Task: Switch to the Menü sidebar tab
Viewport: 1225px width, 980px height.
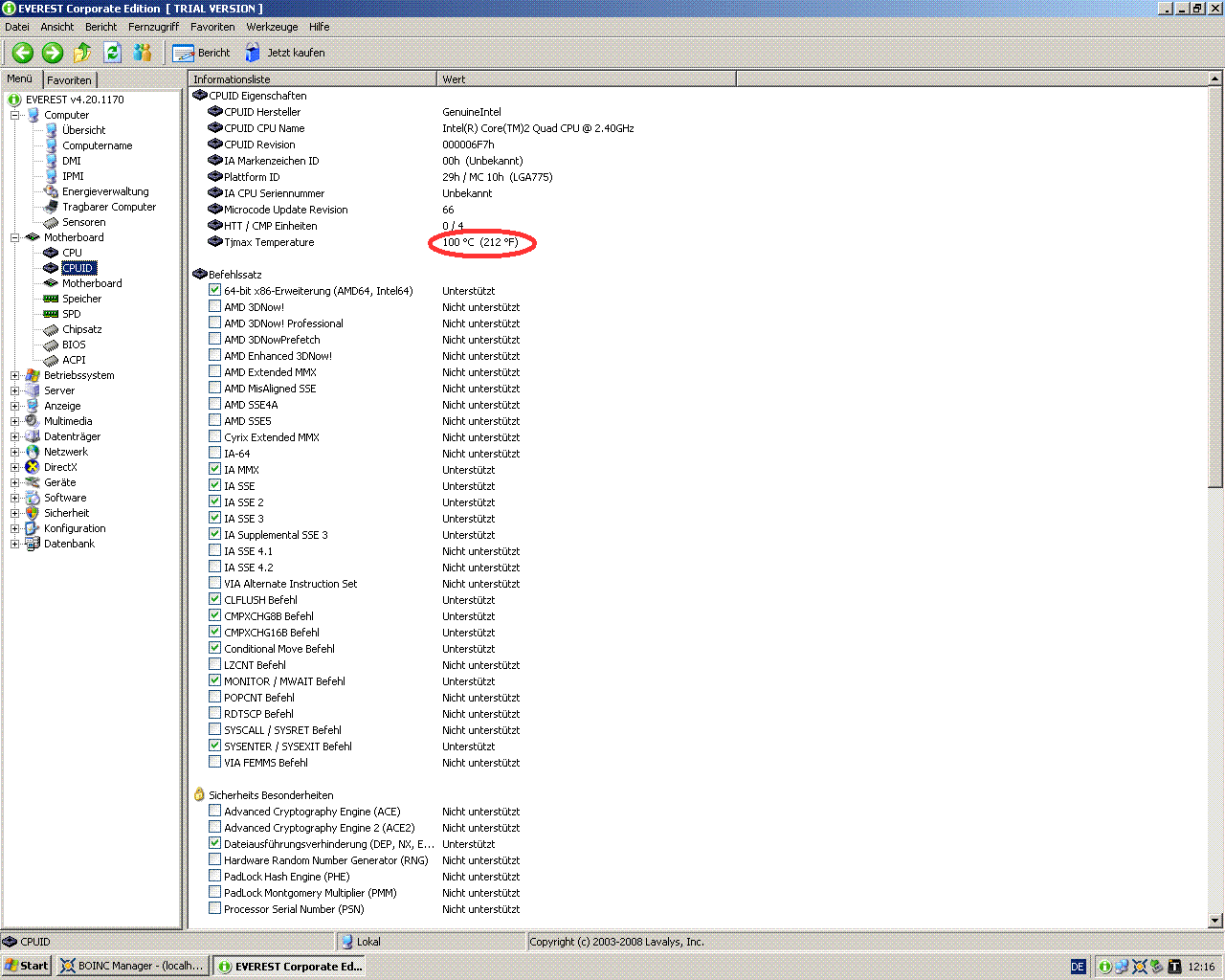Action: (x=20, y=78)
